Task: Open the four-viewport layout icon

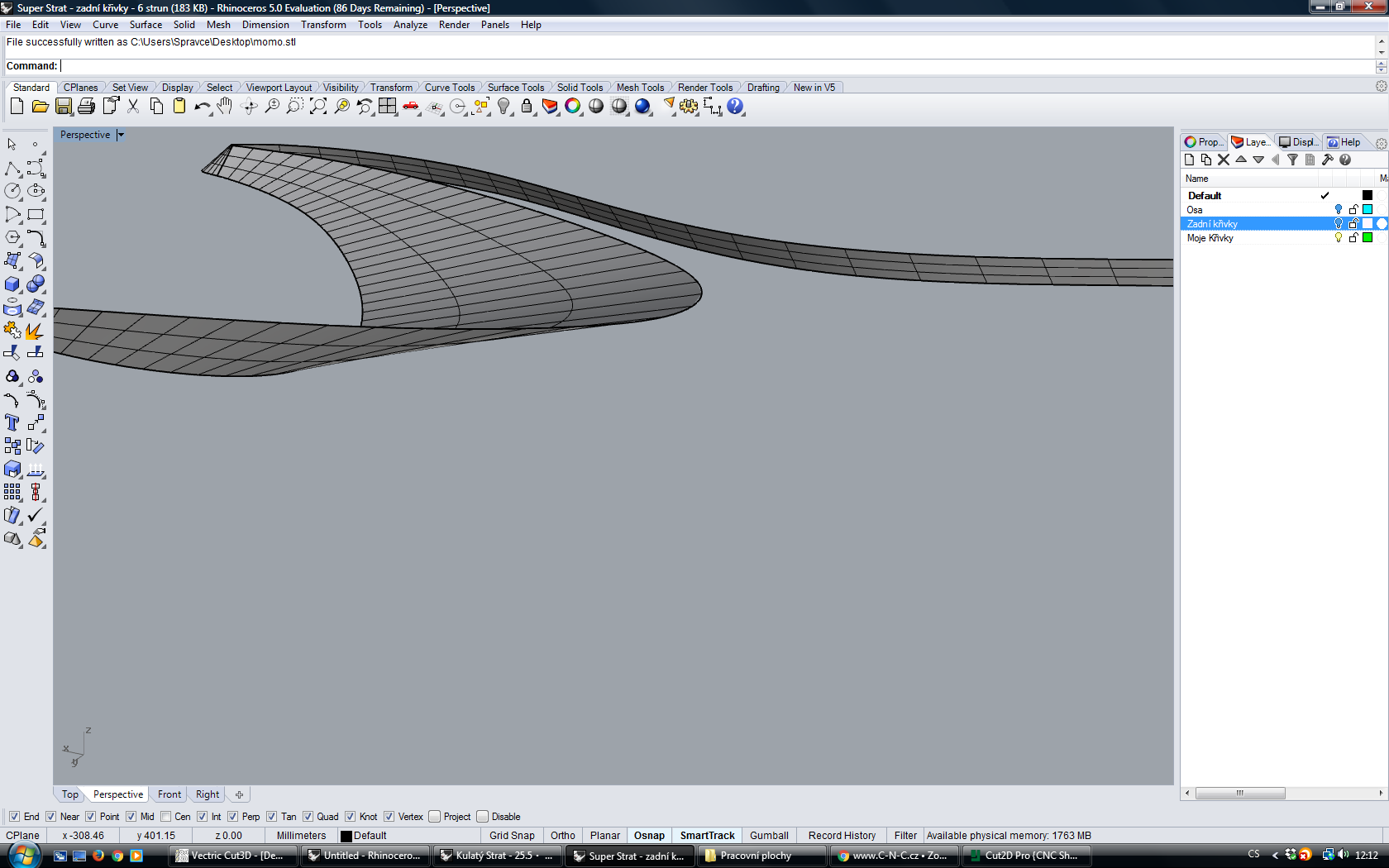Action: [387, 107]
